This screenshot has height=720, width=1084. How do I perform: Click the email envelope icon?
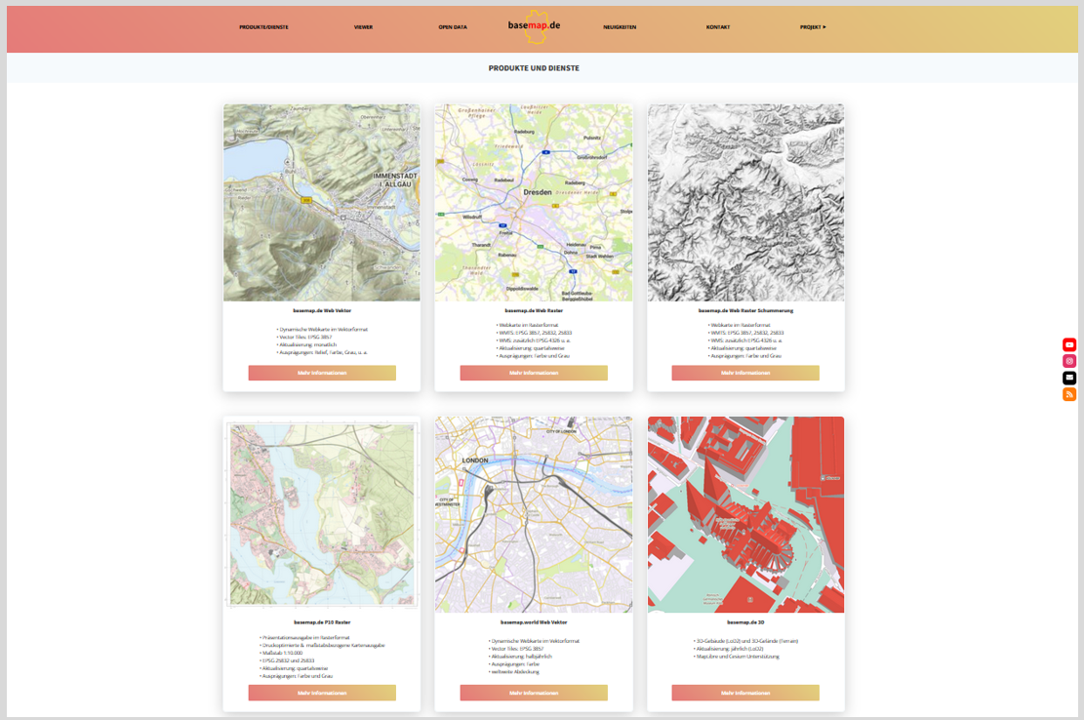(1069, 378)
